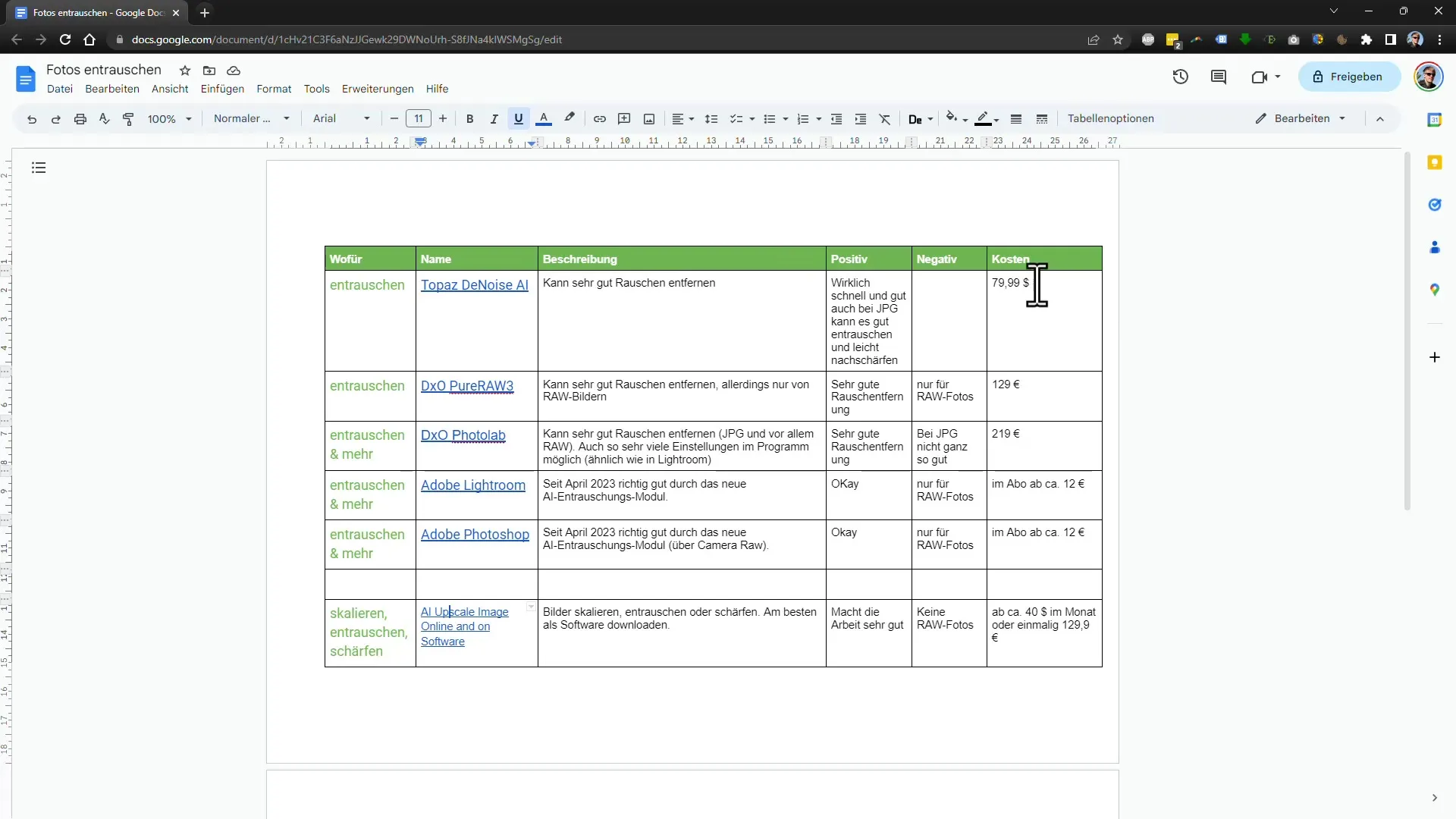This screenshot has width=1456, height=819.
Task: Expand the font size dropdown showing 11
Action: (x=417, y=118)
